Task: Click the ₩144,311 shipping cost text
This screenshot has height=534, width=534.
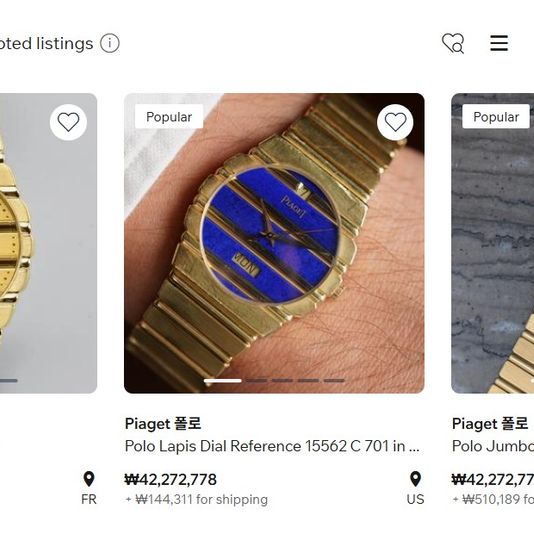Action: [197, 500]
